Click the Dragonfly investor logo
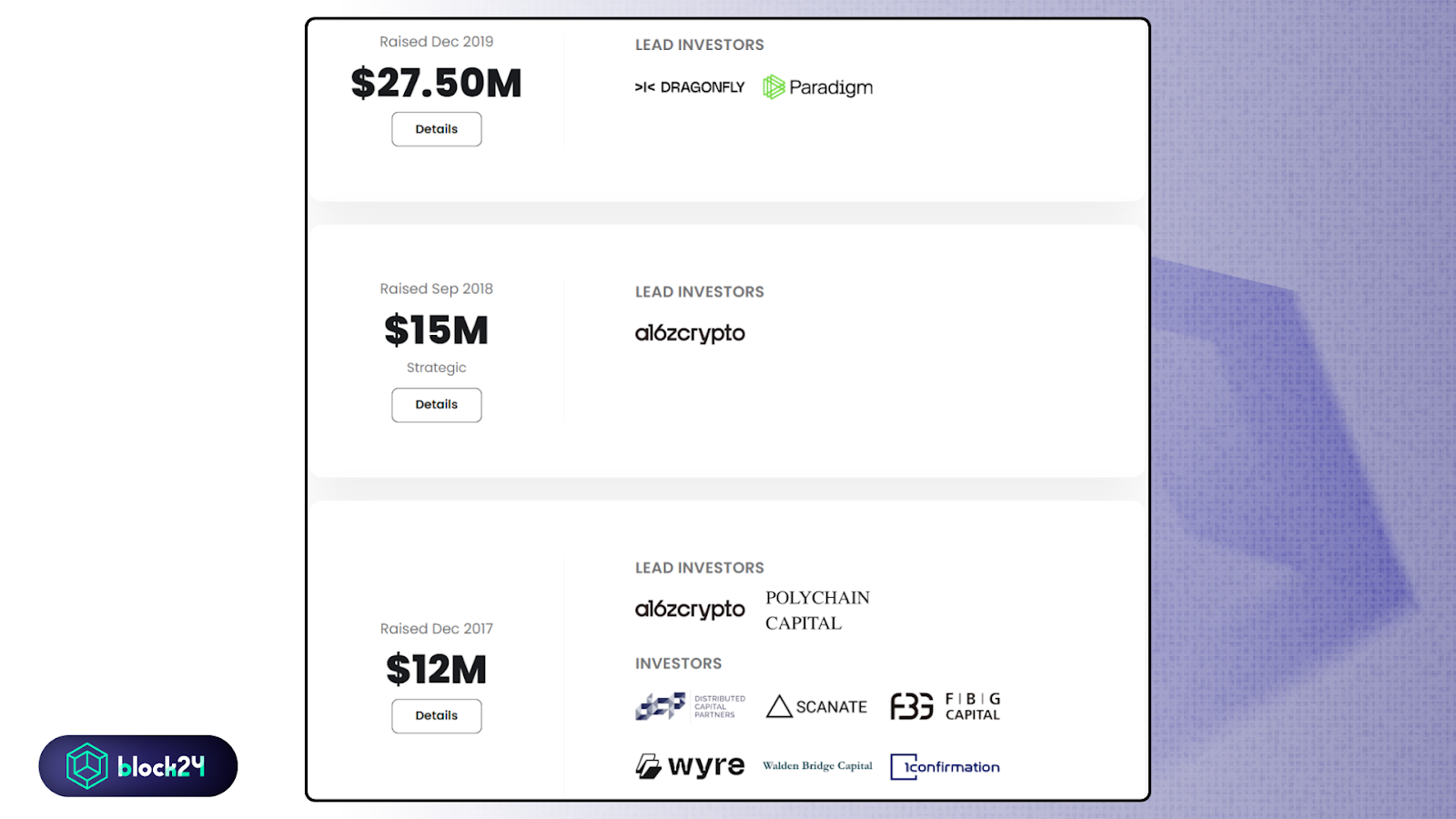 tap(690, 87)
